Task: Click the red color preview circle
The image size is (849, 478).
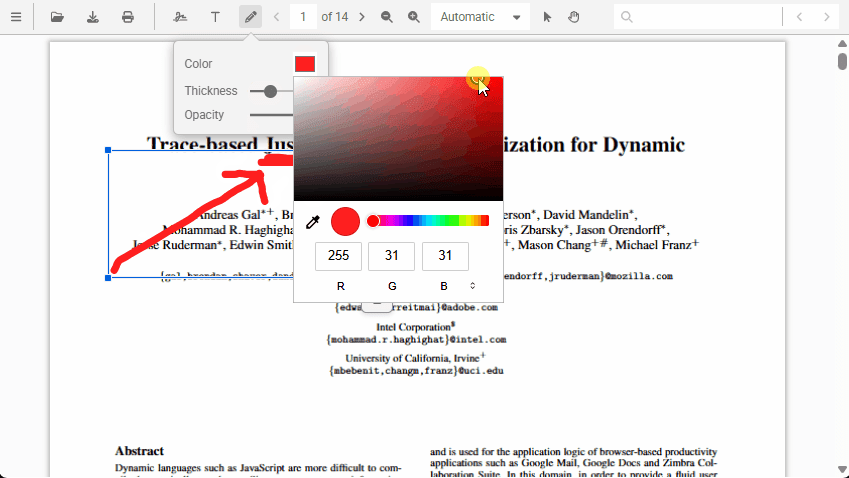Action: [x=345, y=221]
